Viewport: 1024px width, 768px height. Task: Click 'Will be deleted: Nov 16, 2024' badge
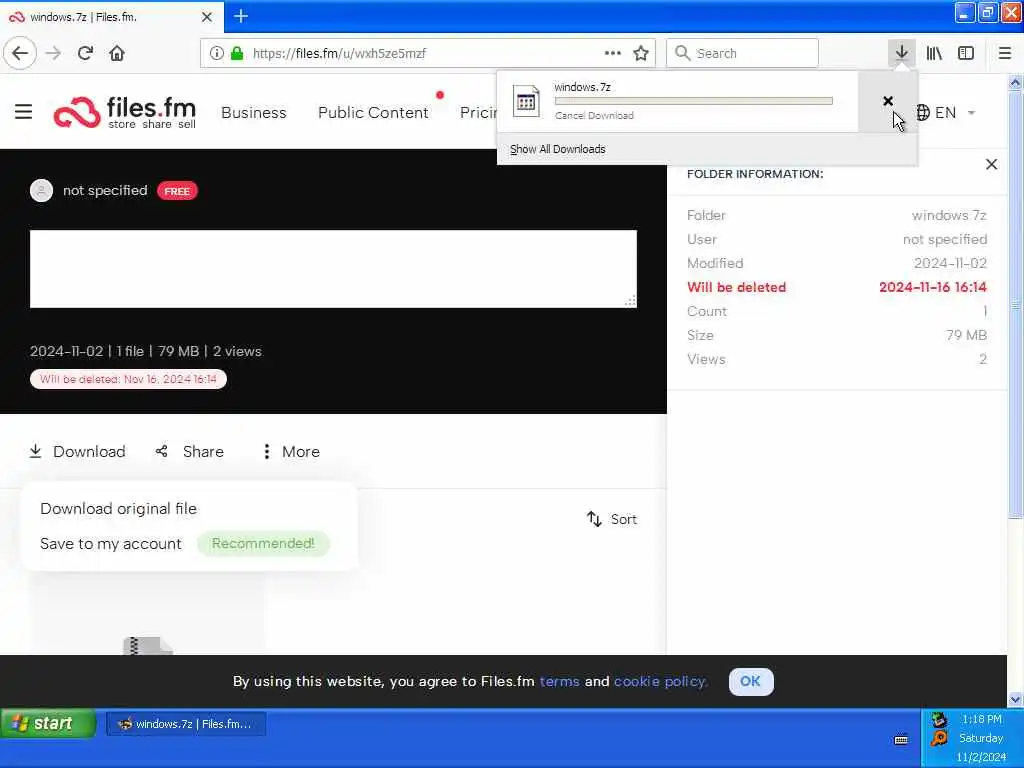click(x=128, y=379)
